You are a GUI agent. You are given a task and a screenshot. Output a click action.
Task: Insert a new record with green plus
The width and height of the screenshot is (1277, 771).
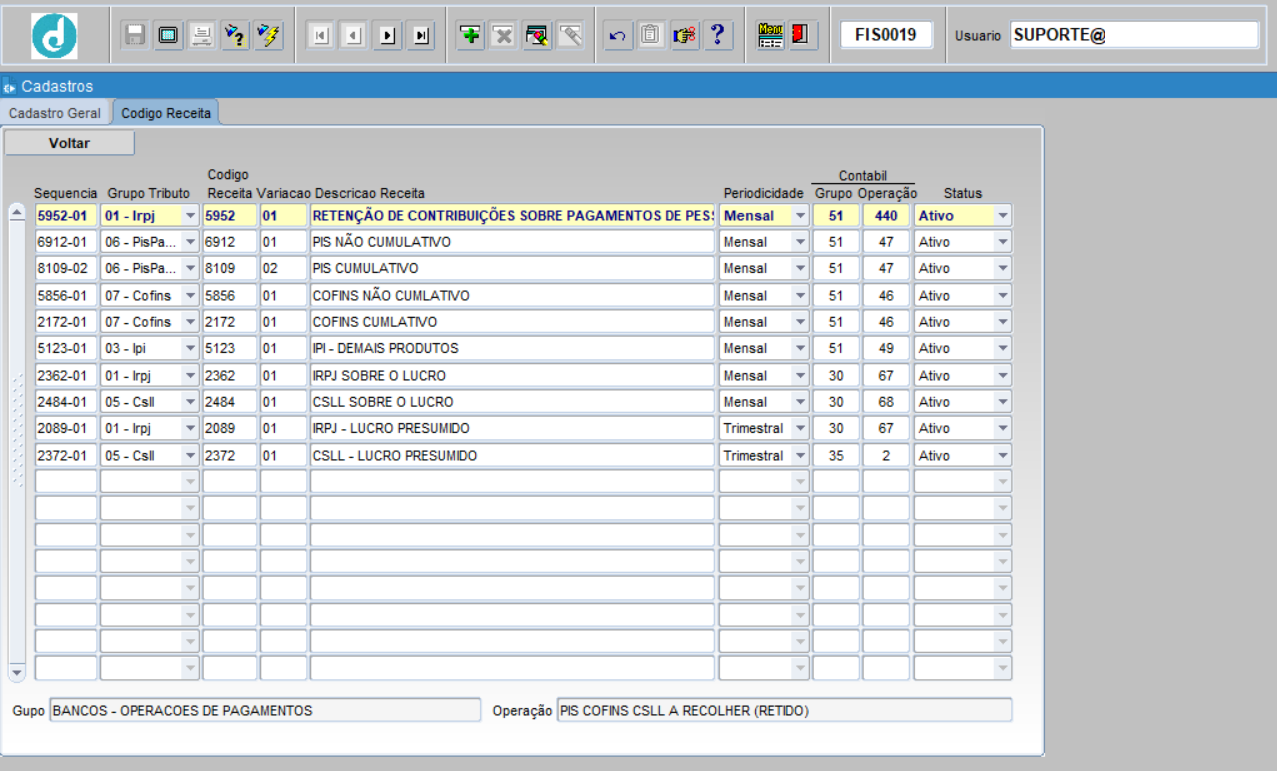click(470, 36)
